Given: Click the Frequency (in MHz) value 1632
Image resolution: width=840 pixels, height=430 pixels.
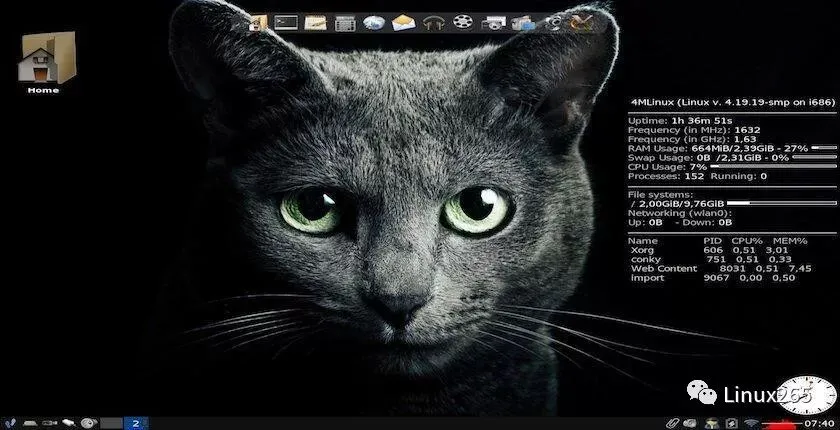Looking at the screenshot, I should click(x=747, y=130).
